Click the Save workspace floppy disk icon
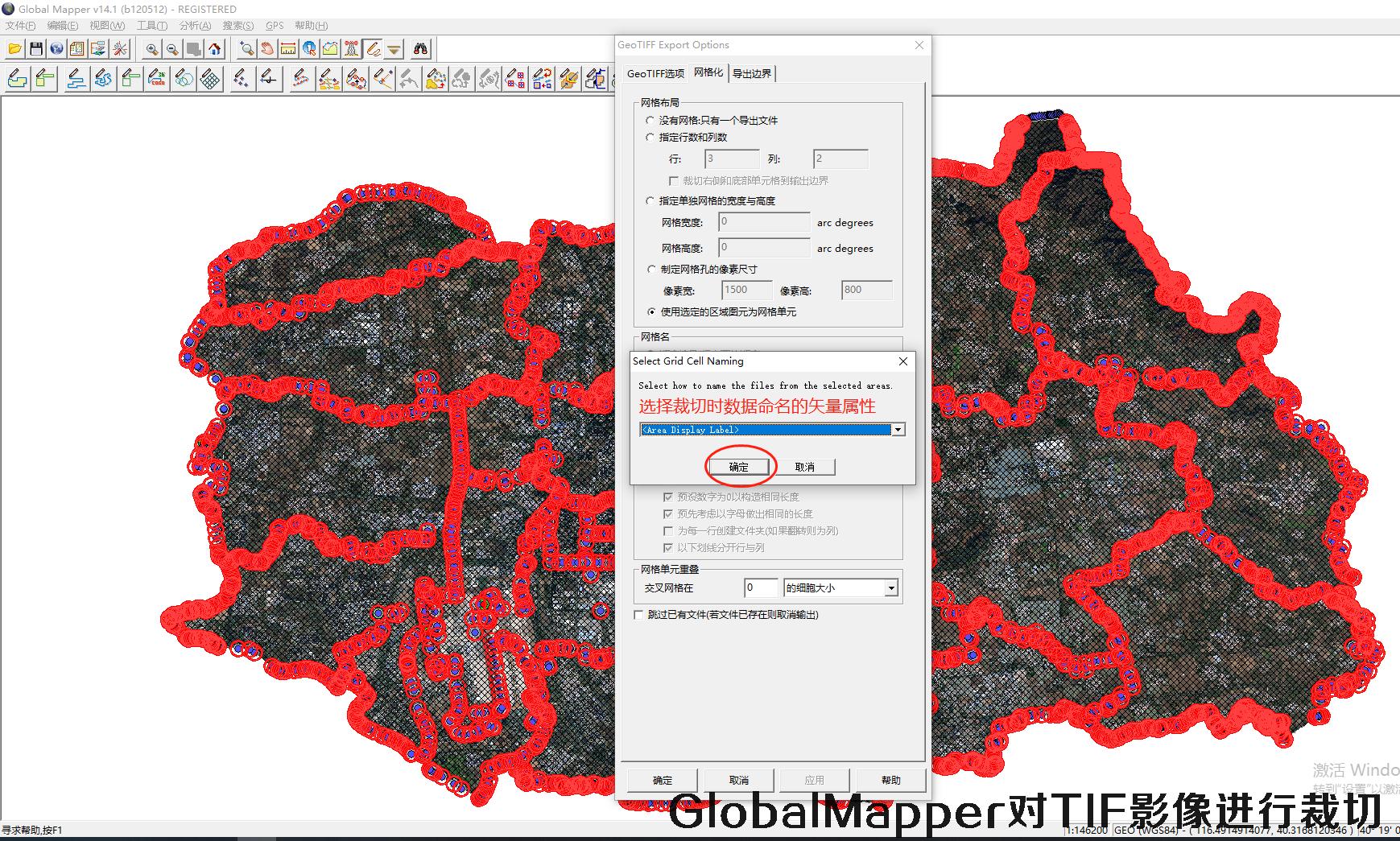Viewport: 1400px width, 841px height. coord(35,49)
